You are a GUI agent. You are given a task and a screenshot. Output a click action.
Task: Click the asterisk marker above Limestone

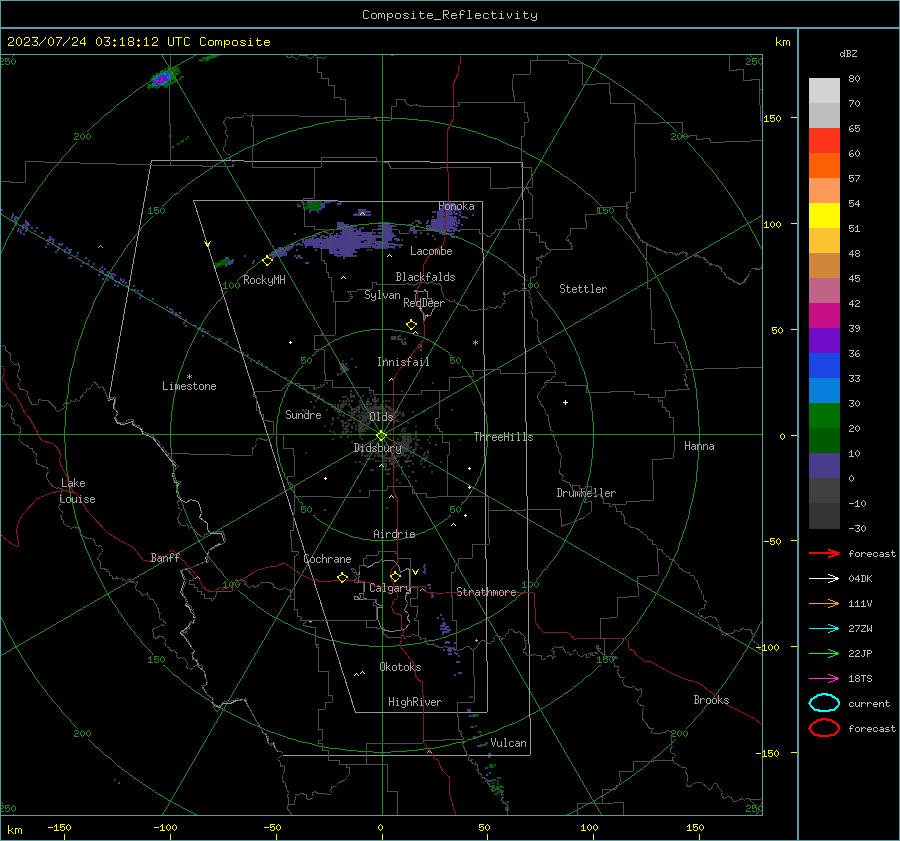[189, 377]
